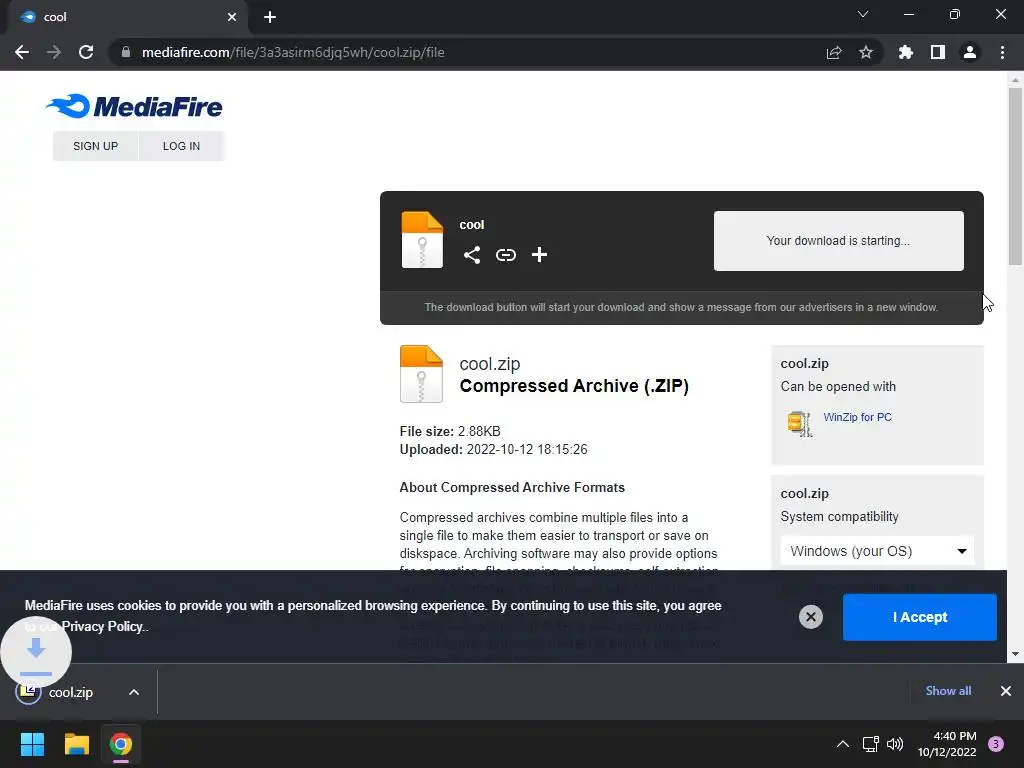Image resolution: width=1024 pixels, height=768 pixels.
Task: Click the File size: 2.88KB text
Action: click(450, 432)
